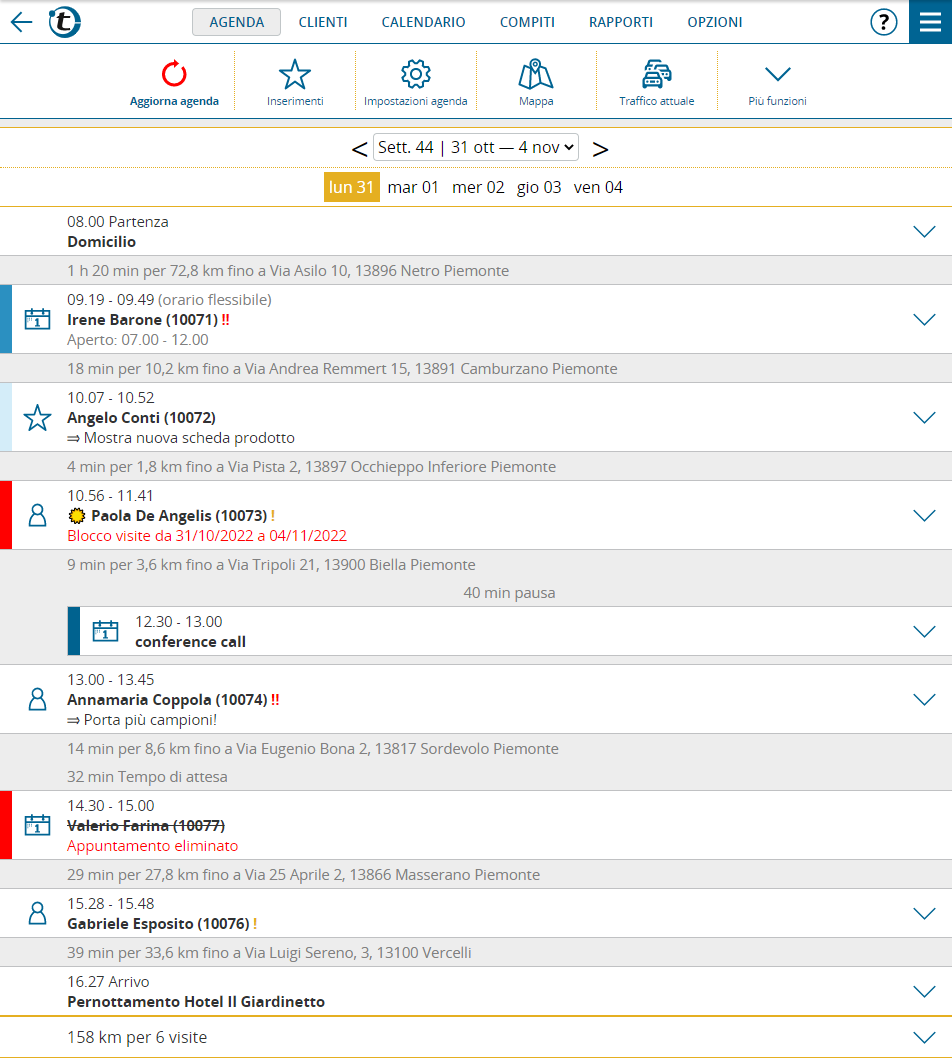Click person icon beside Gabriele Esposito

coord(37,913)
